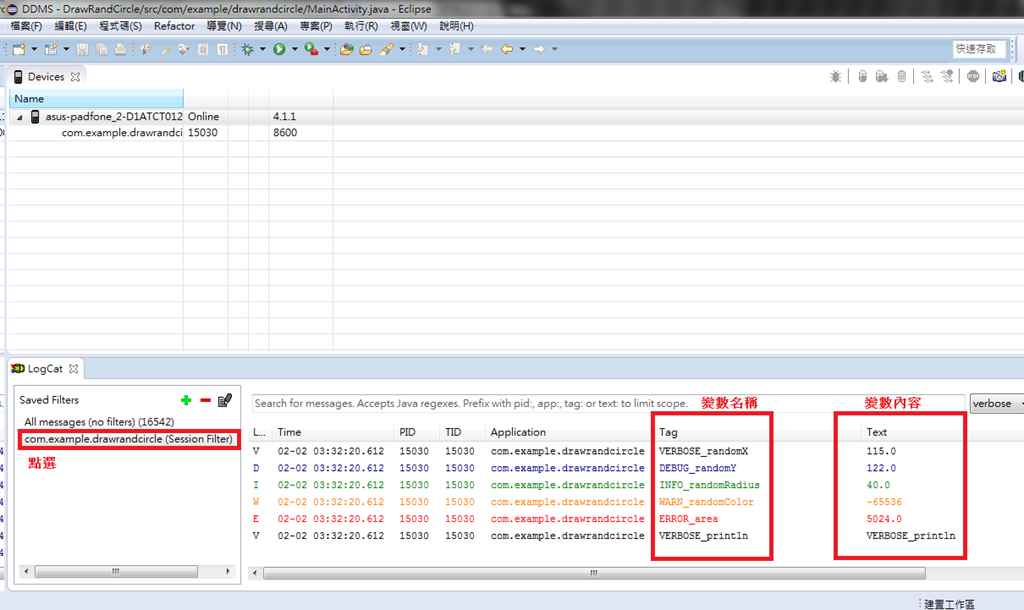
Task: Click the Search flashlight toolbar icon
Action: (x=387, y=49)
